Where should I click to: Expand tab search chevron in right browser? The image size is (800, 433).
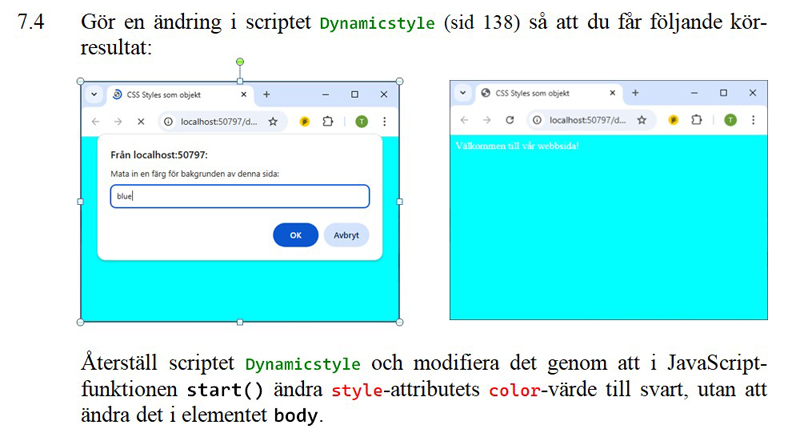click(x=463, y=93)
